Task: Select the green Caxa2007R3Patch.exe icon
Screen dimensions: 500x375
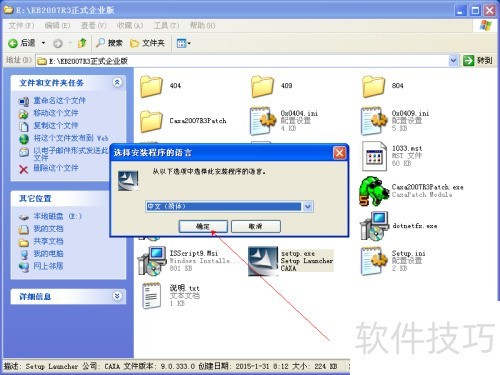Action: point(374,191)
